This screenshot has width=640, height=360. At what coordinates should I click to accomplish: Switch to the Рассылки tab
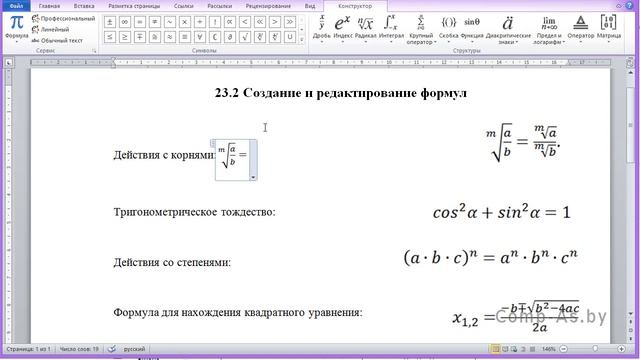[219, 6]
